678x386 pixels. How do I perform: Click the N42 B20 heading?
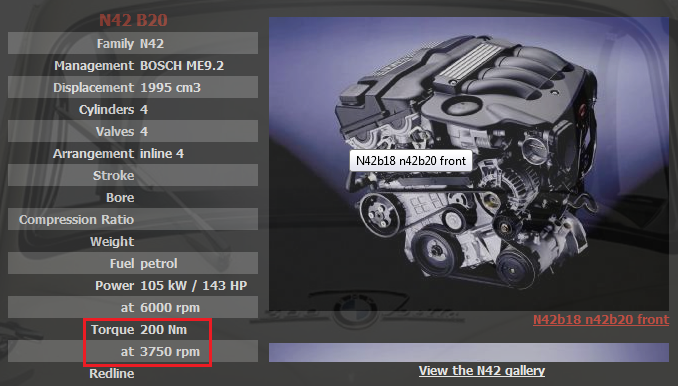click(x=133, y=20)
